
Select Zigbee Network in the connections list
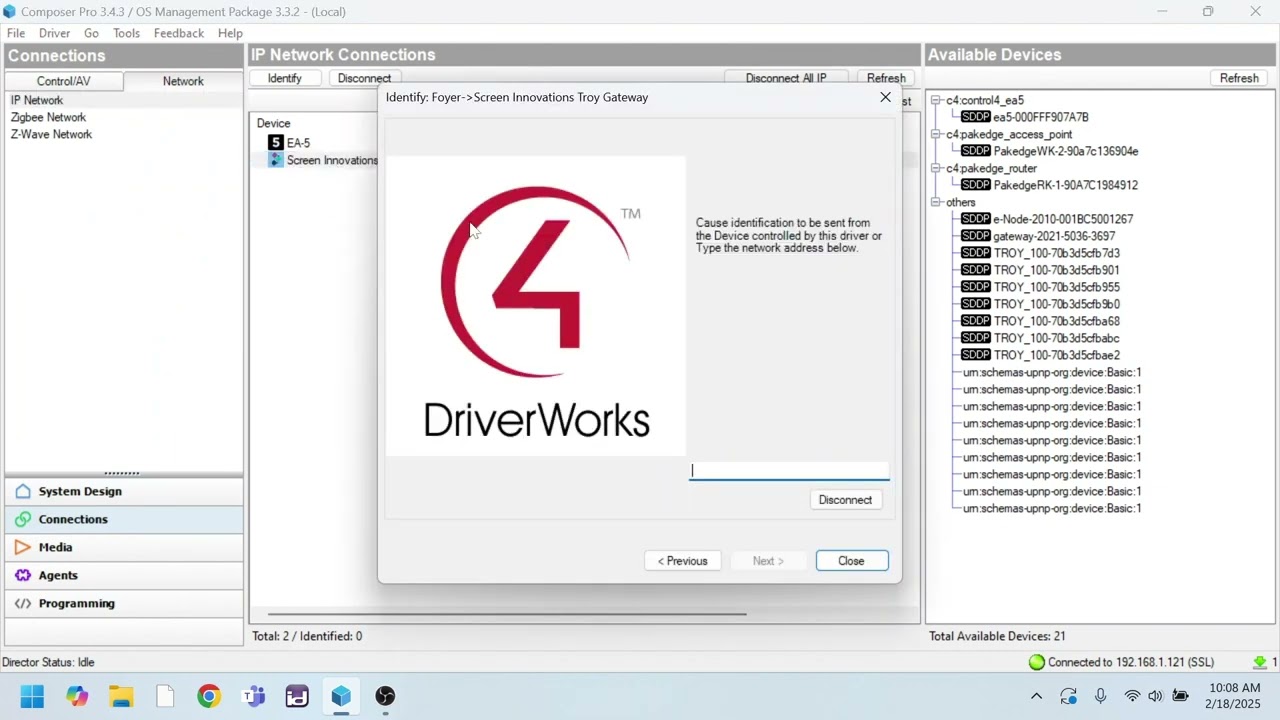pyautogui.click(x=48, y=117)
